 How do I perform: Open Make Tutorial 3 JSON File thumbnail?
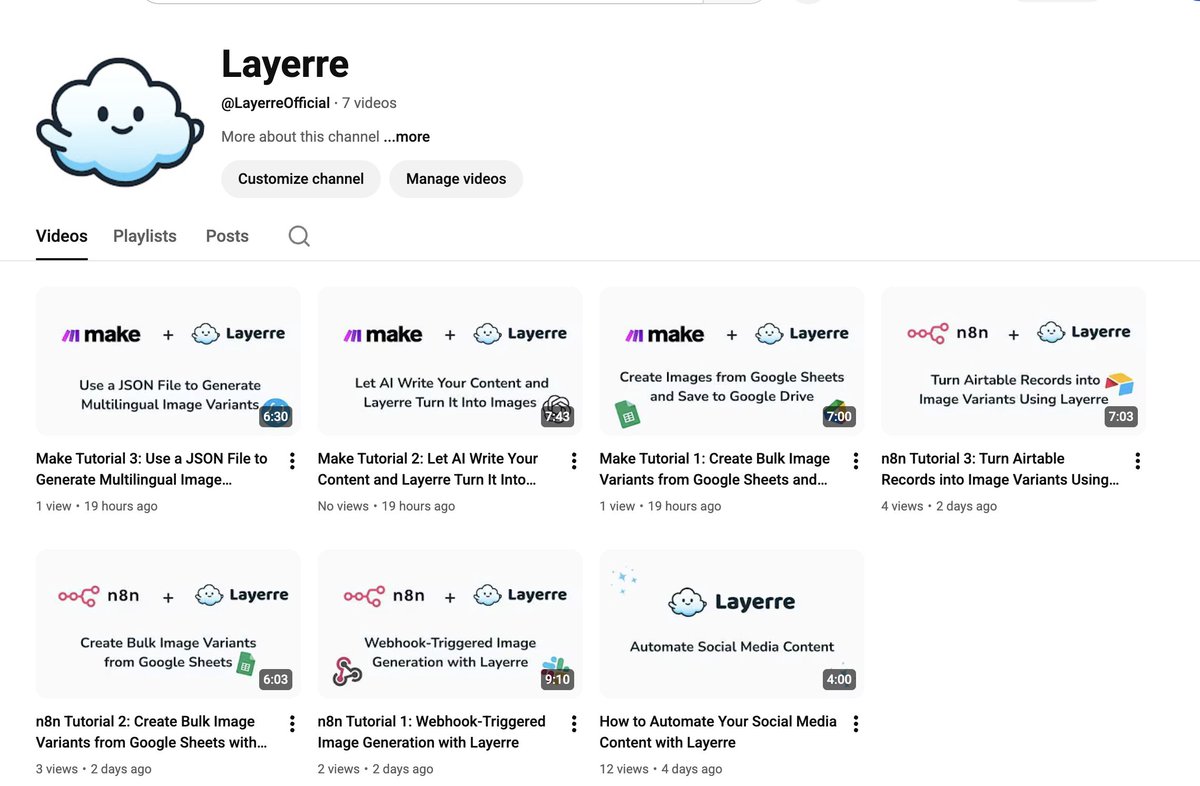(x=168, y=361)
